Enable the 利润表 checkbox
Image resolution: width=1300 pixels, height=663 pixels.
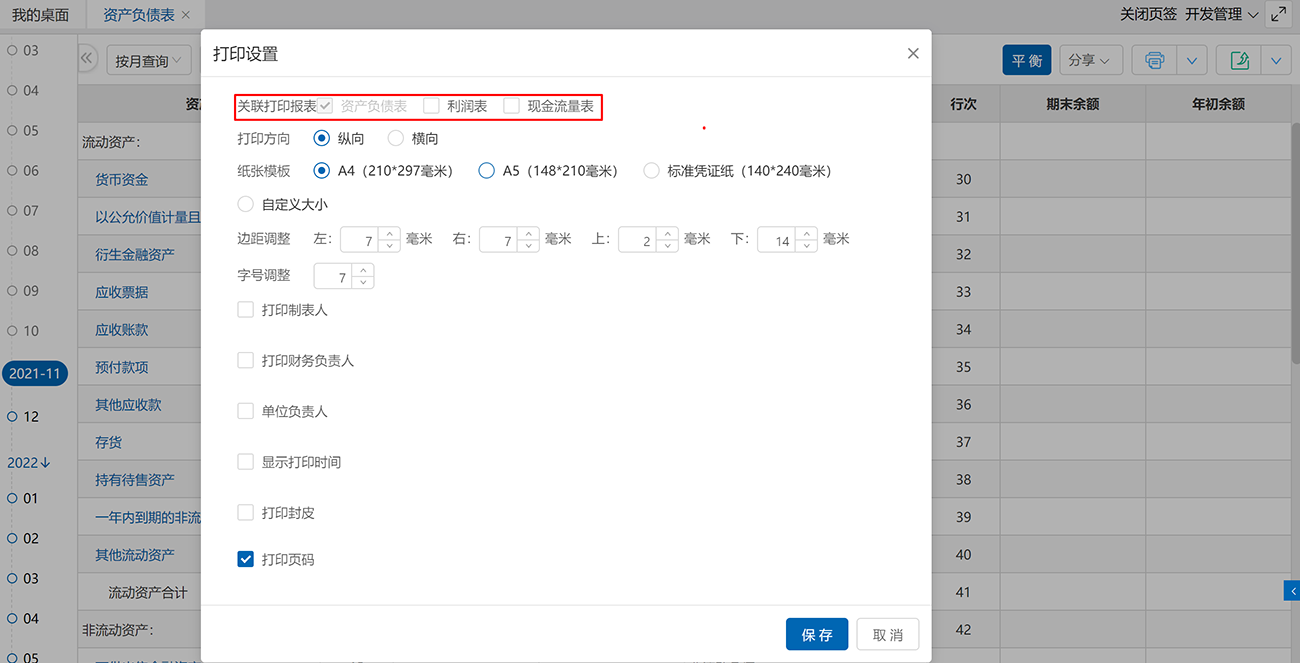pos(431,106)
